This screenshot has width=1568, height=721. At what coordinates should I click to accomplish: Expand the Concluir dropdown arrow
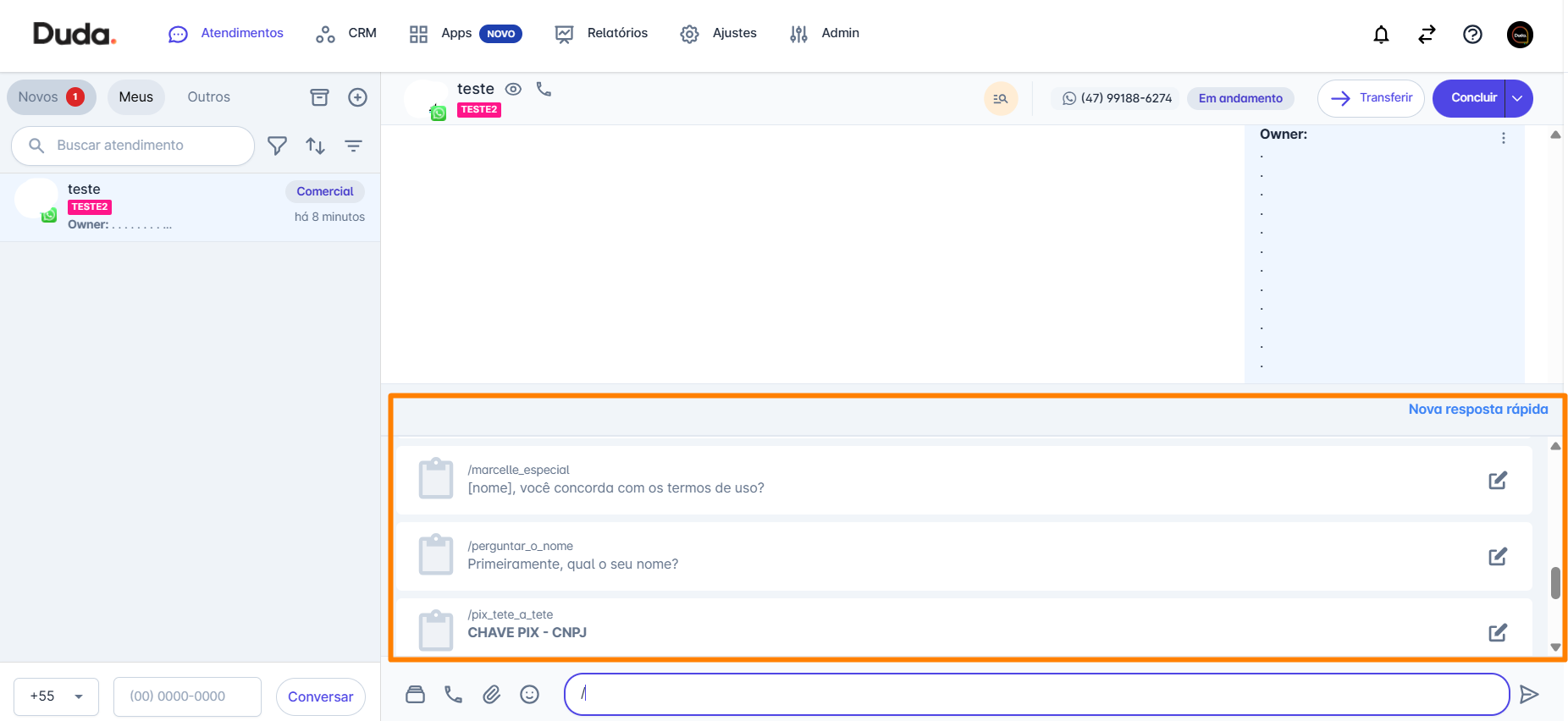(x=1518, y=98)
